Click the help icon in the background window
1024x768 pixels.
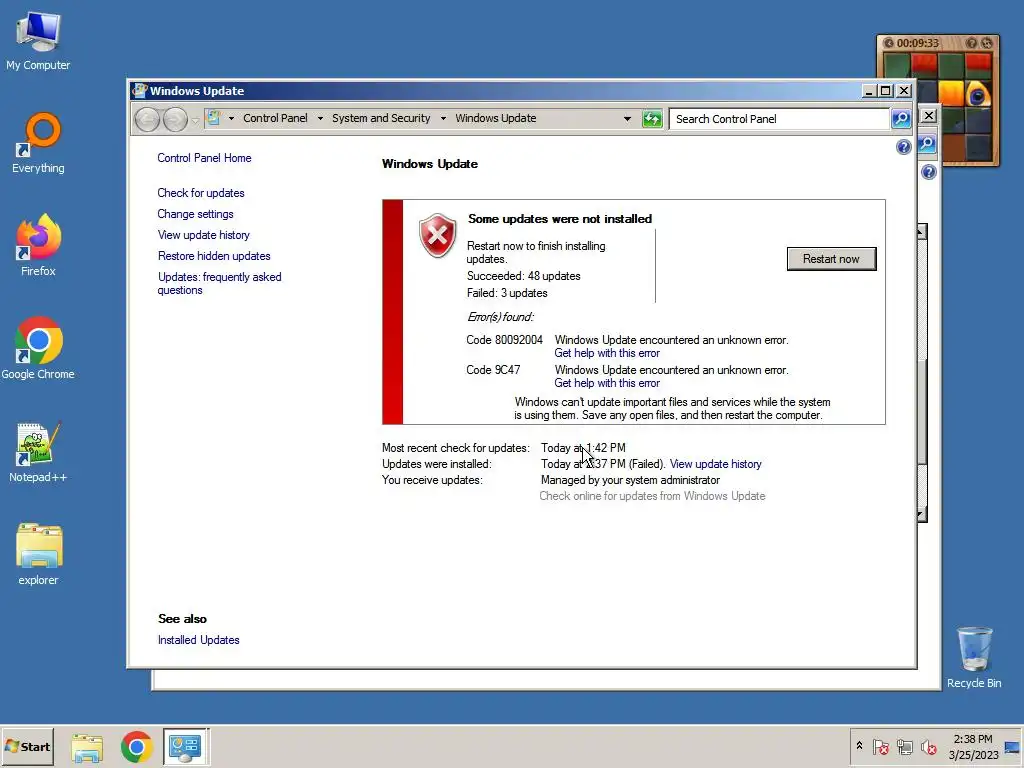click(x=929, y=172)
